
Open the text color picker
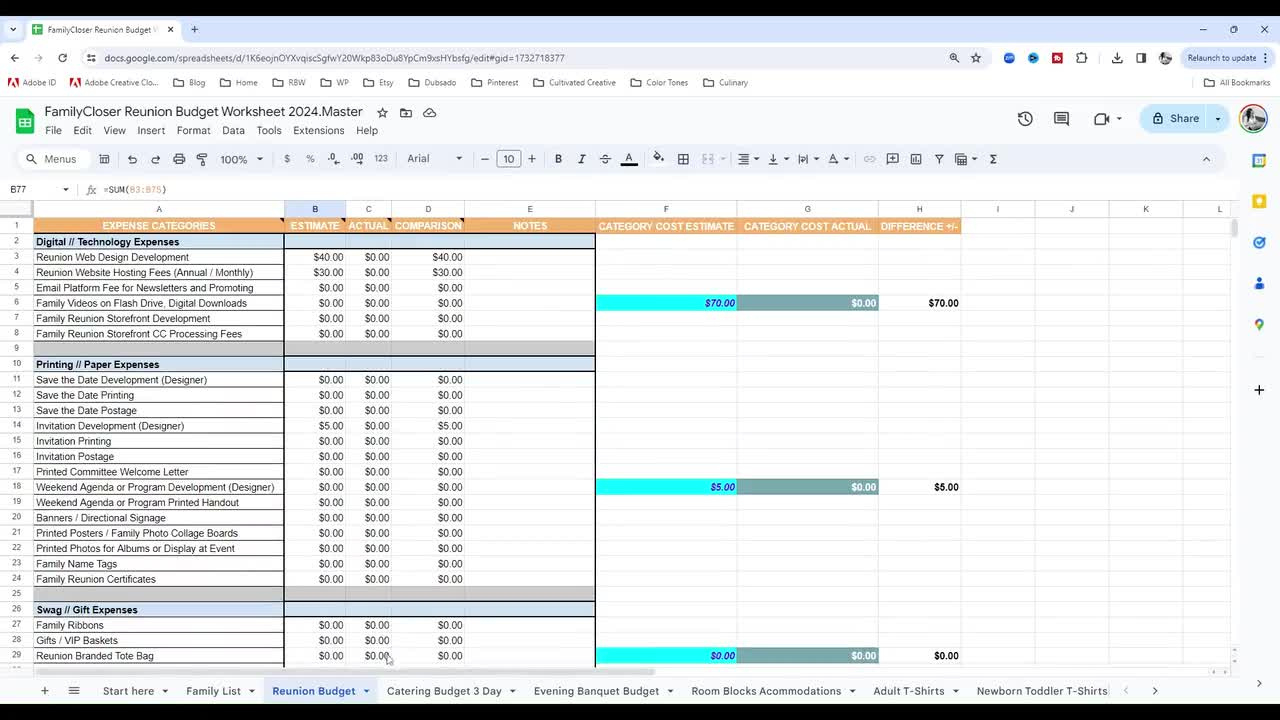[x=628, y=158]
